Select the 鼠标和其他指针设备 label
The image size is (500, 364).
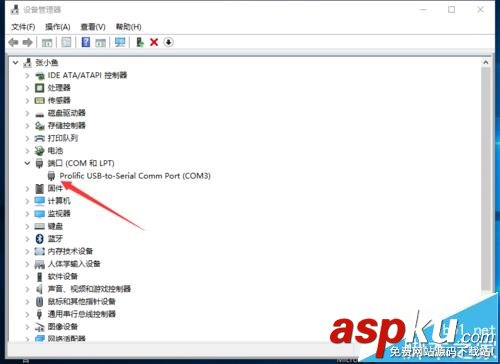[x=82, y=302]
